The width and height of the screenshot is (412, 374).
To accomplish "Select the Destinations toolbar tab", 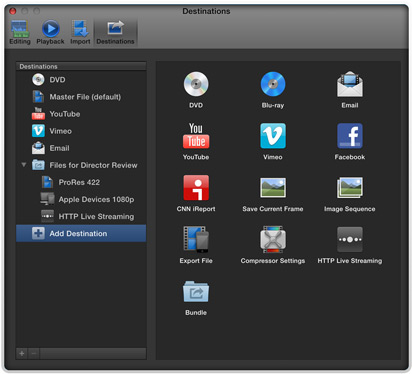I will (115, 32).
